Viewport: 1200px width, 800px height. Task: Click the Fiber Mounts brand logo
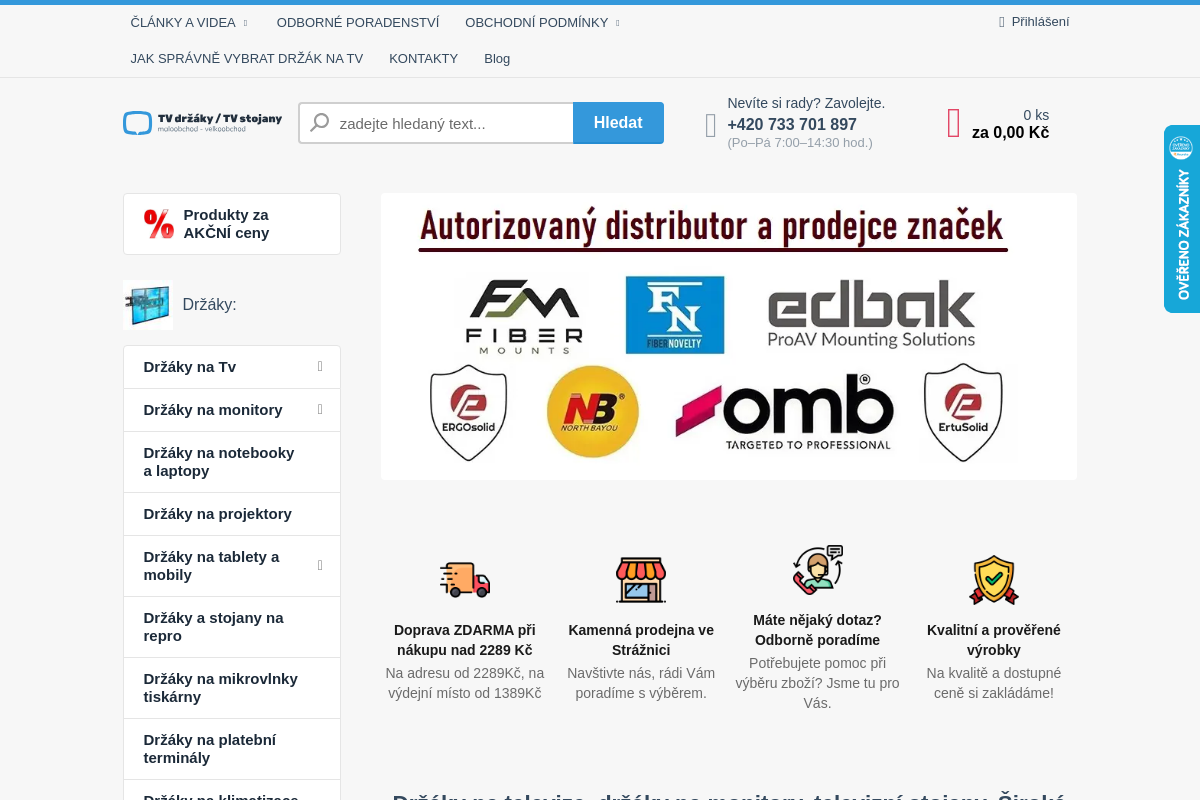(x=524, y=316)
